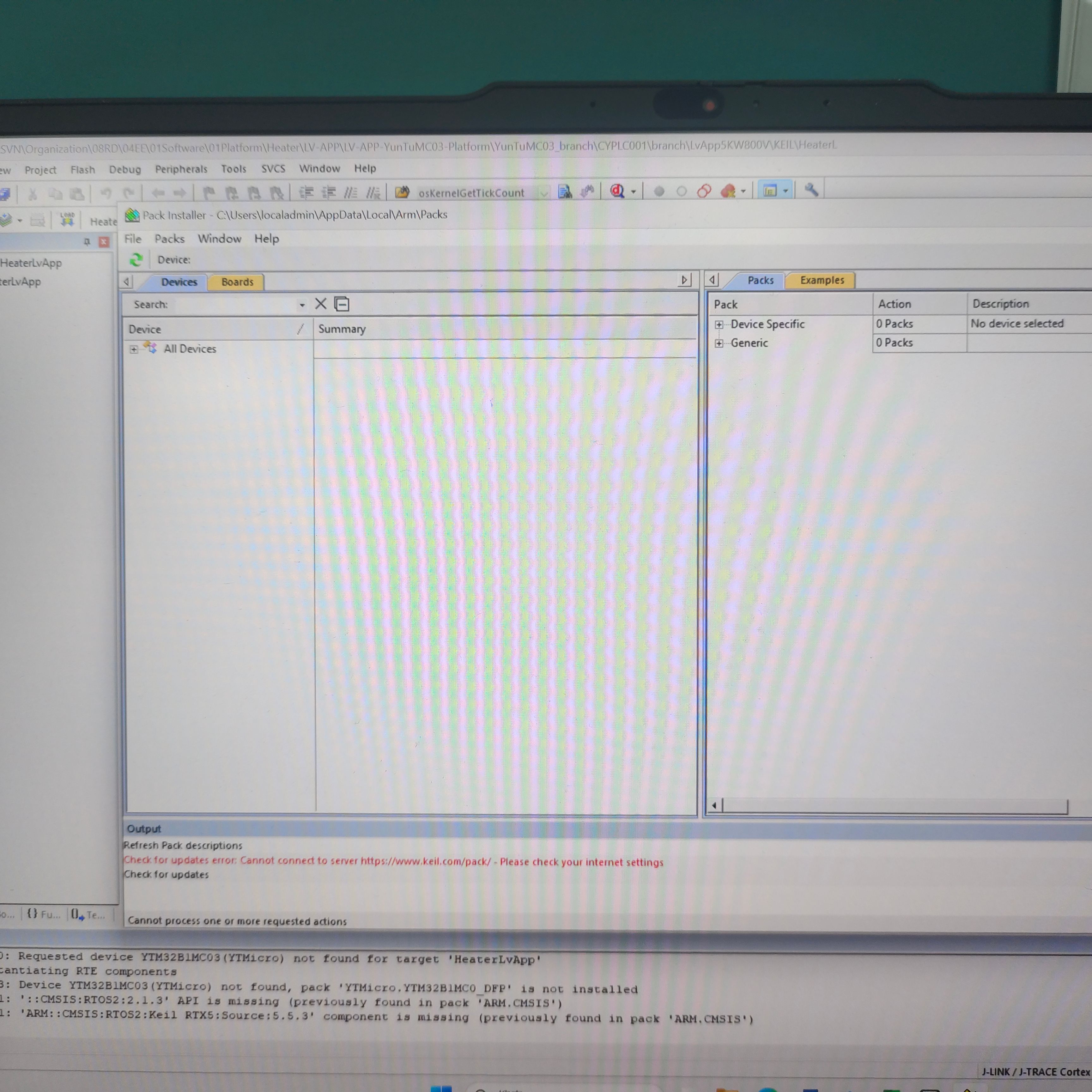1092x1092 pixels.
Task: Expand the Generic packs node
Action: [719, 343]
